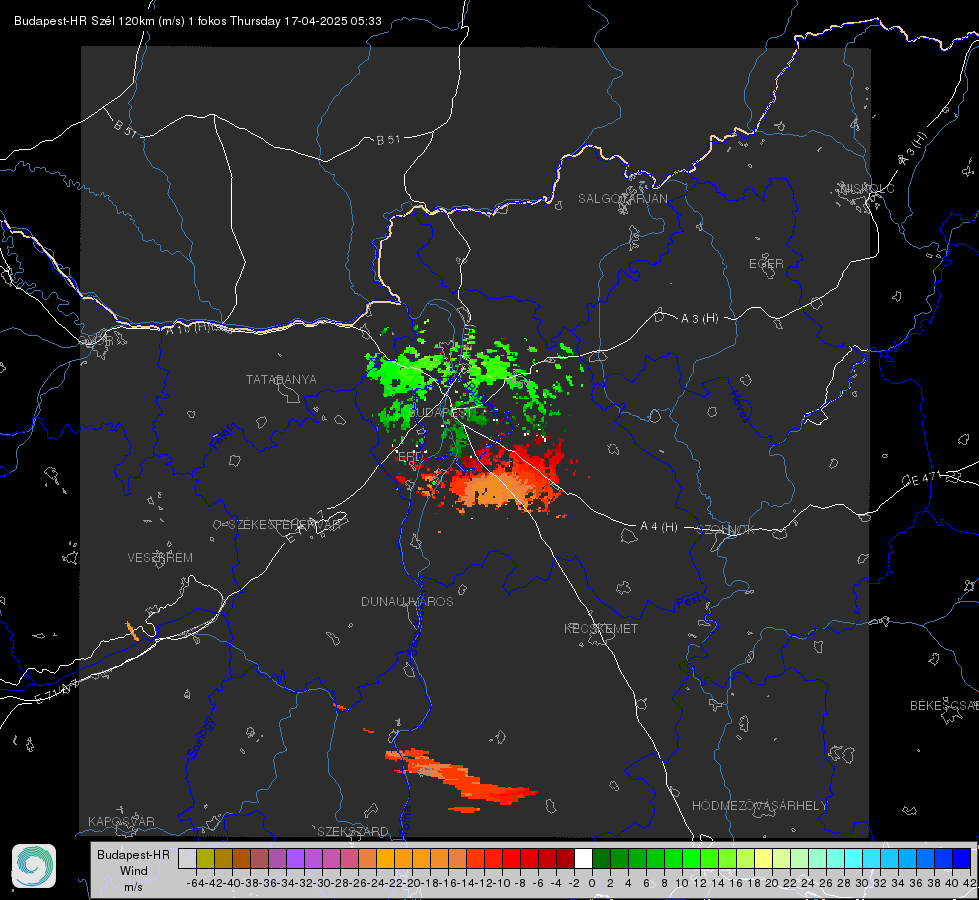Click the blue 'Somogy' county label
Viewport: 979px width, 900px height.
click(x=200, y=738)
